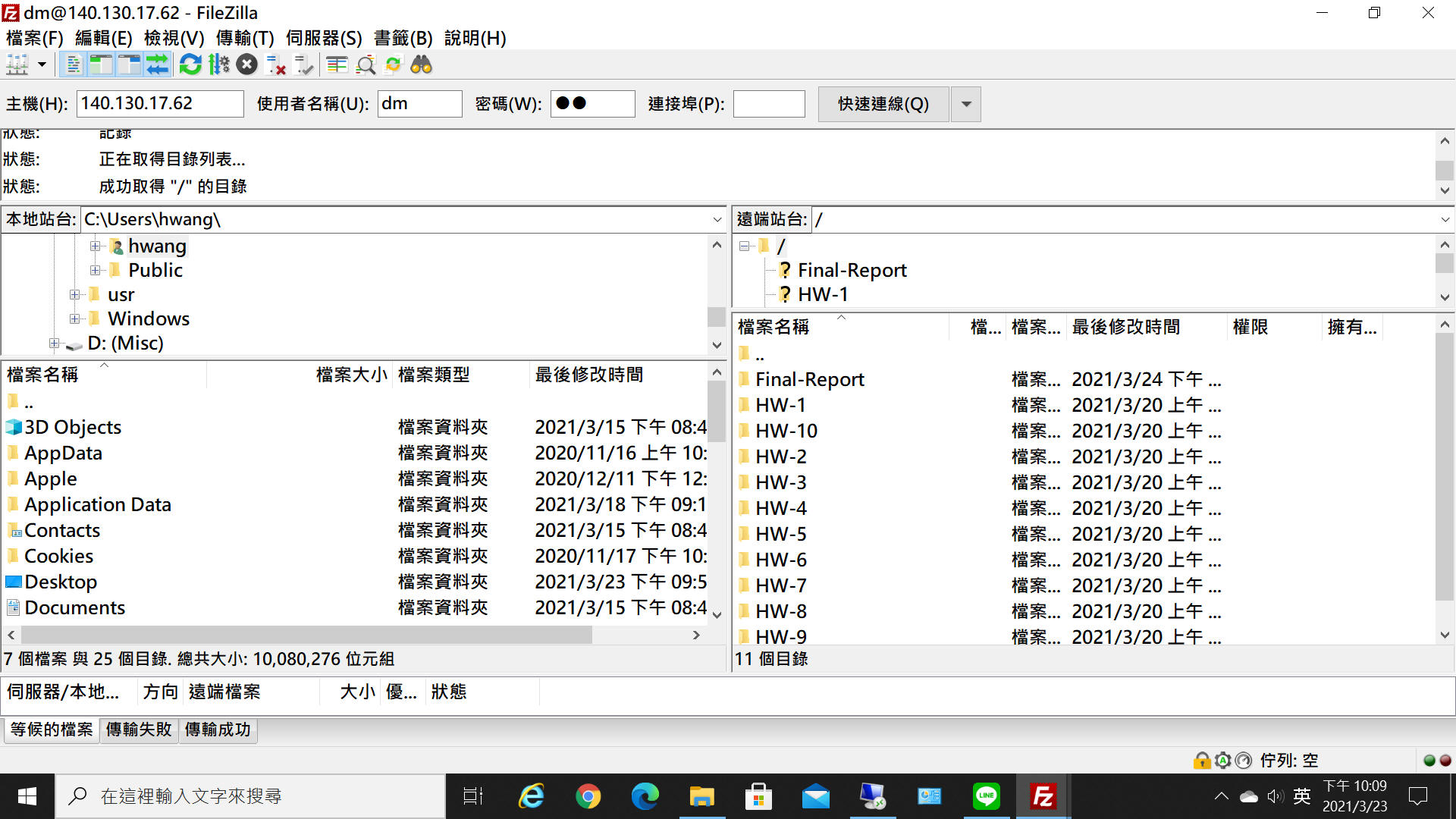Cancel the current operation via toolbar

tap(246, 65)
